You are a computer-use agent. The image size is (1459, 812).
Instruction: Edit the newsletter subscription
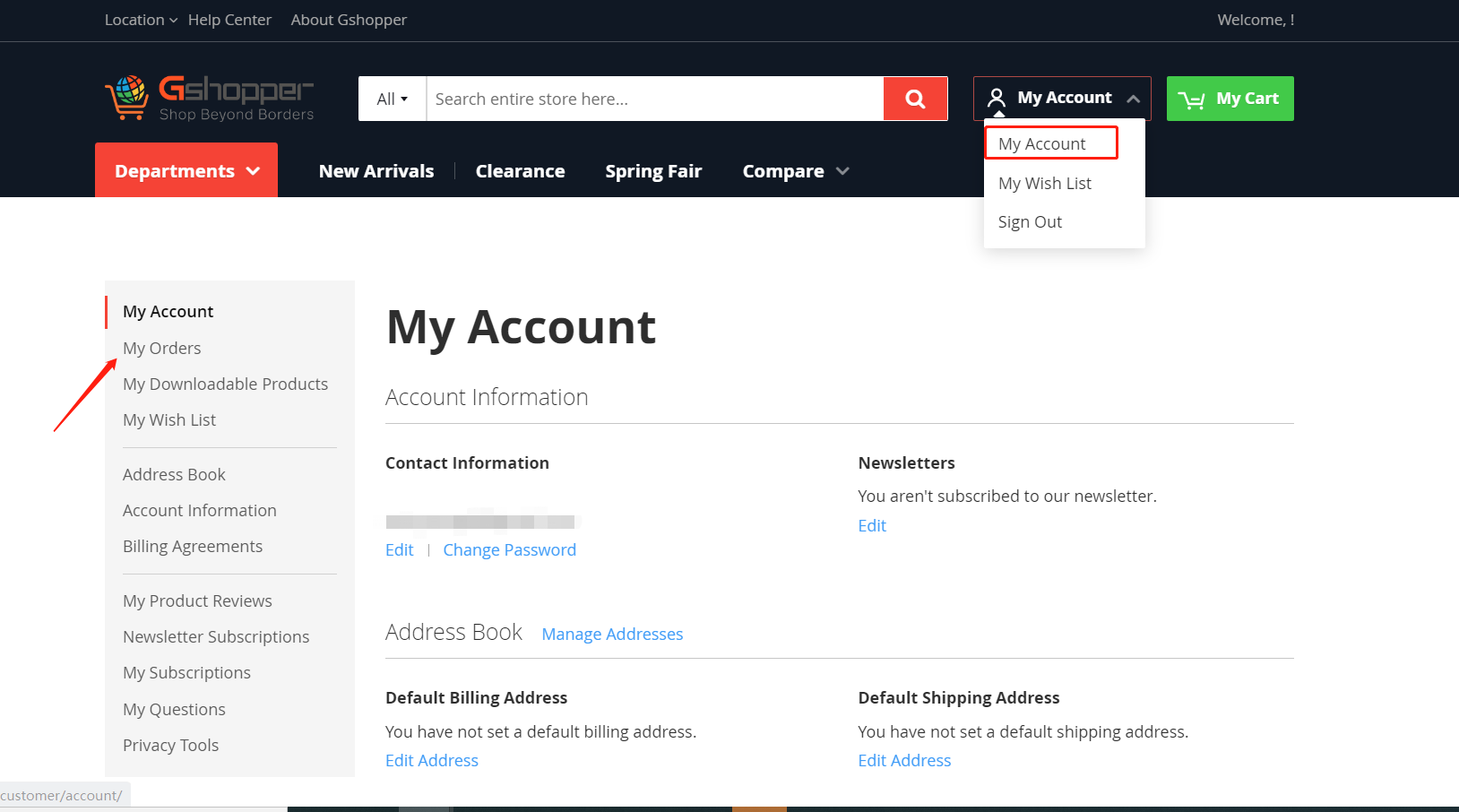(x=871, y=525)
